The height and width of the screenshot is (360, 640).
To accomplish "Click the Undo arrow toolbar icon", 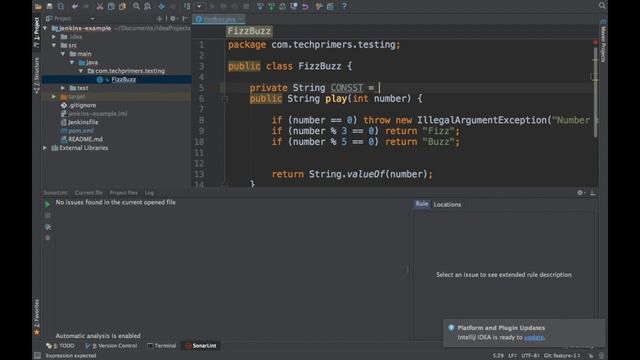I will [x=75, y=6].
